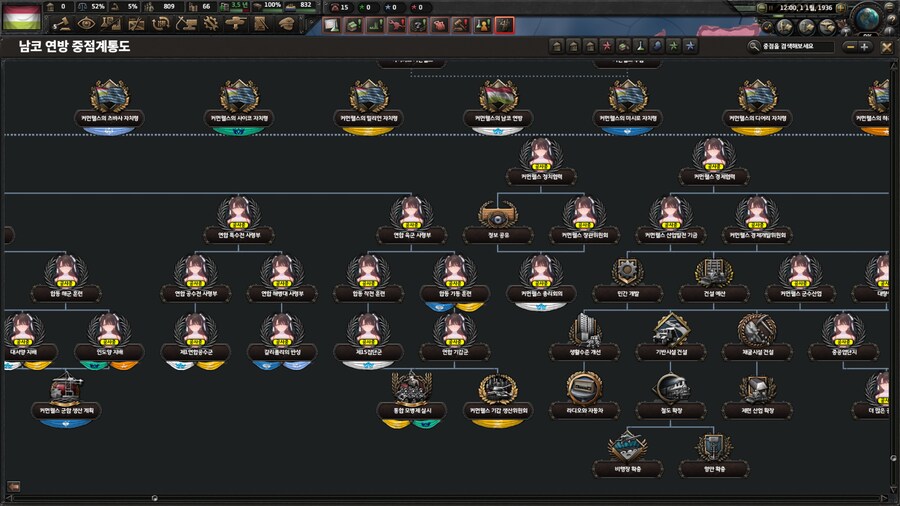Pick the 철도 확장 focus

click(670, 390)
